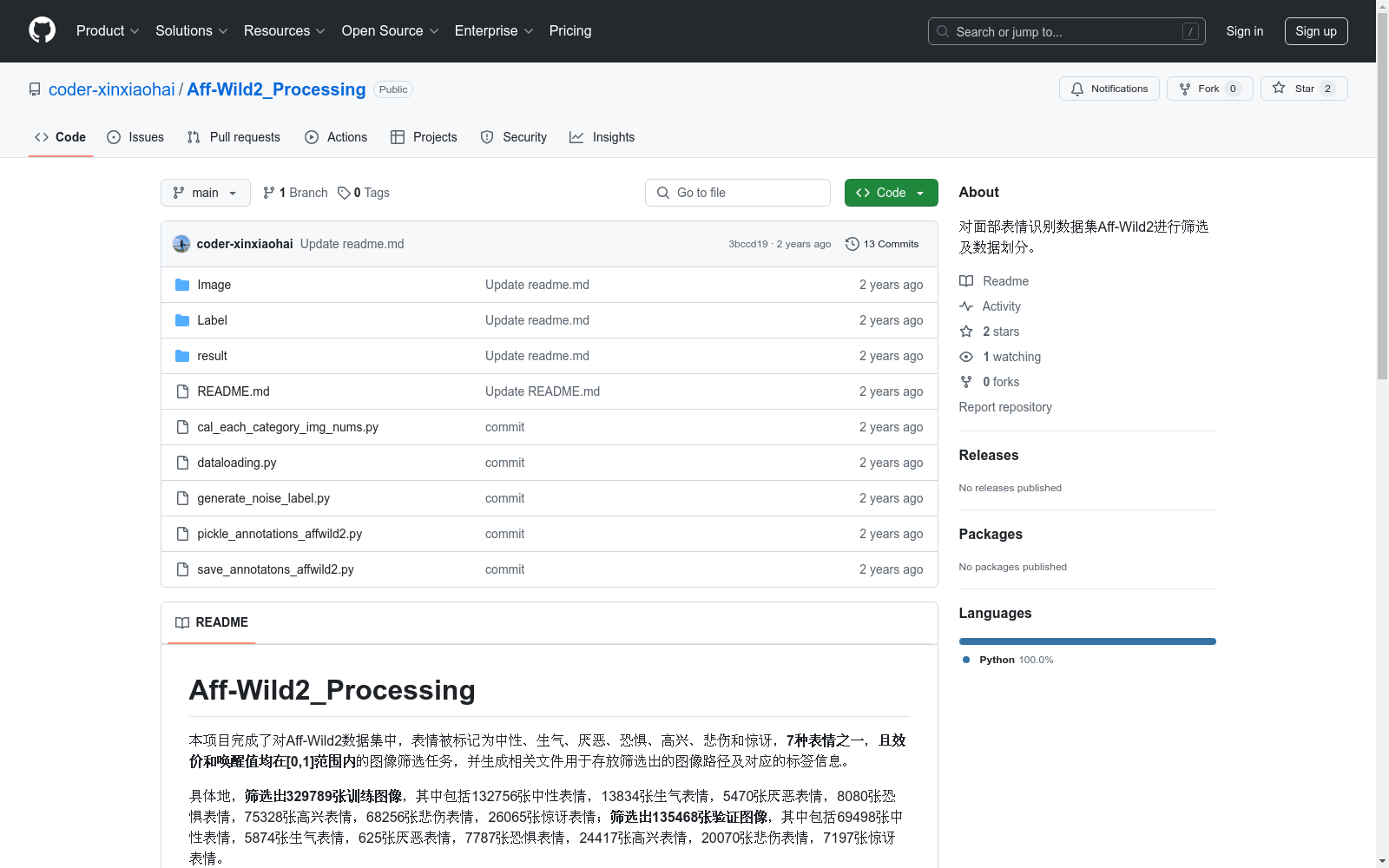
Task: Click file icon for generate_noise_label.py
Action: (x=182, y=498)
